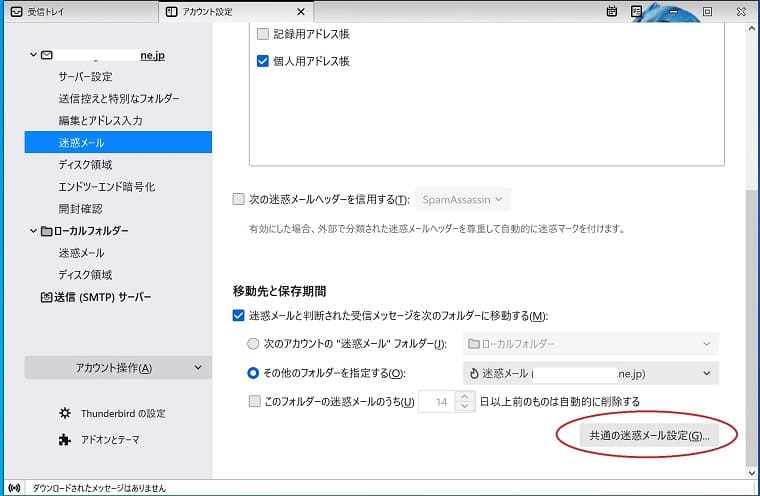Open the アカウント操作(A) dropdown button
760x496 pixels.
tap(118, 368)
